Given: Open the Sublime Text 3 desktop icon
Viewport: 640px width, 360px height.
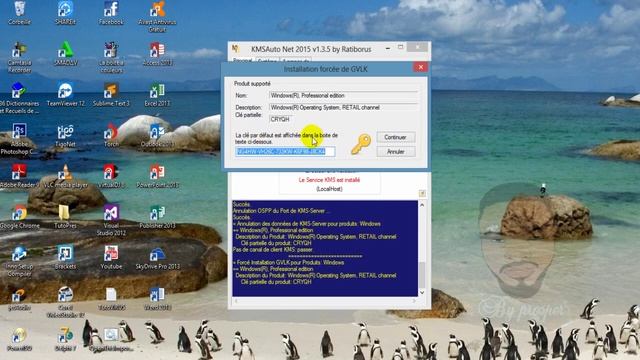Looking at the screenshot, I should 111,94.
